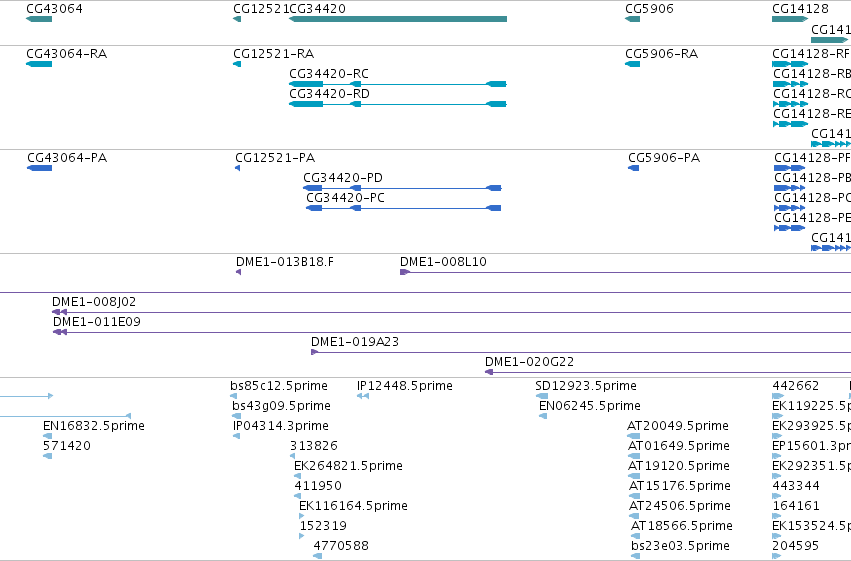Click BAC clone DME1-013B18.F label
This screenshot has height=561, width=851.
[285, 262]
